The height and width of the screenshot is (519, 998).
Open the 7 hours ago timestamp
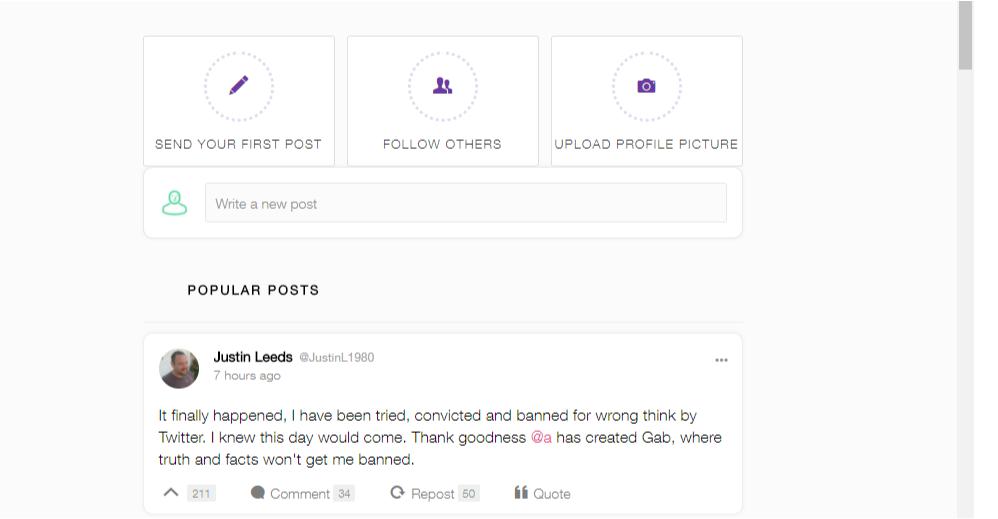247,376
